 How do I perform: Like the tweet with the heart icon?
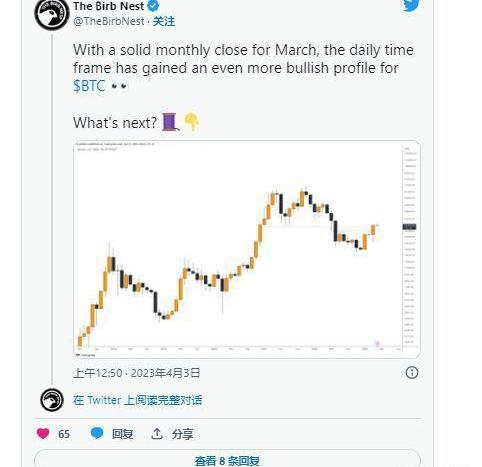pos(43,433)
